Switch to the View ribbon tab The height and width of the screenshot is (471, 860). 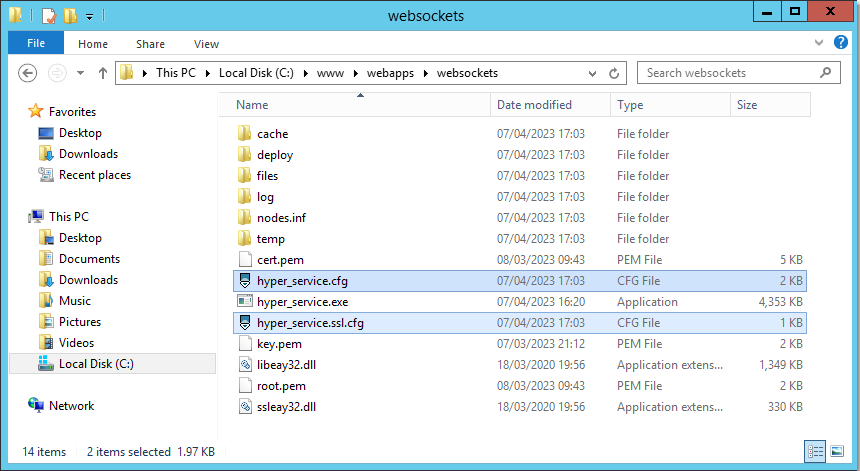206,44
